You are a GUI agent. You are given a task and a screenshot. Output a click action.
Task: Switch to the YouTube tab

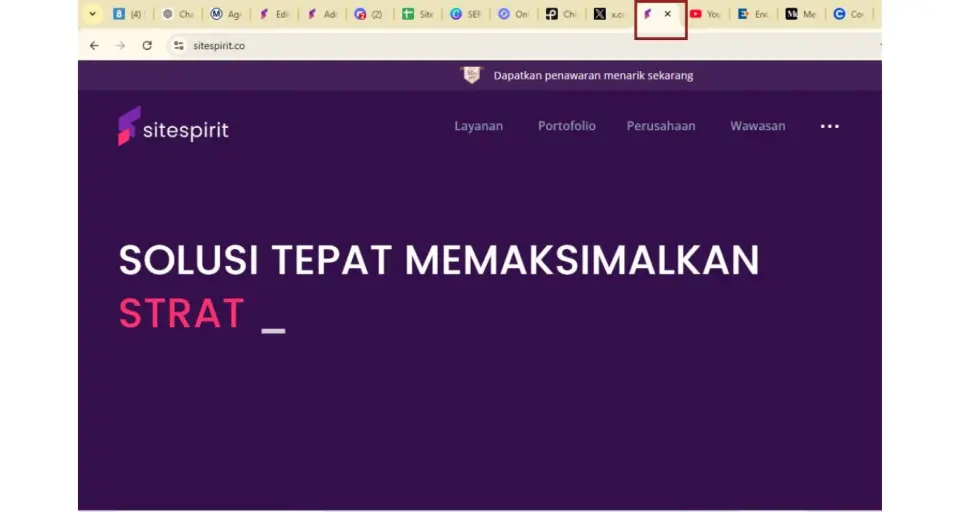click(705, 14)
